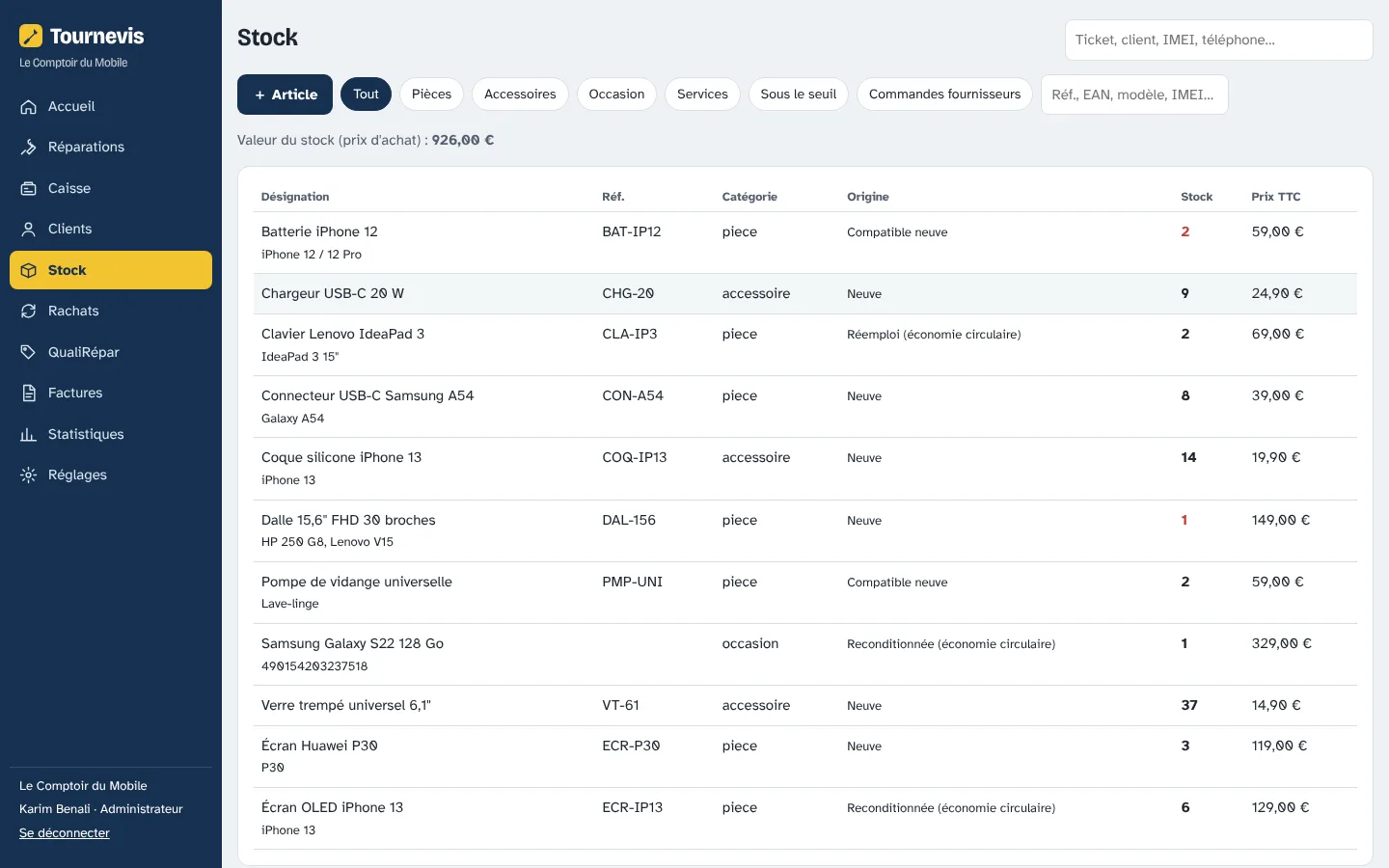Click the QualiRépar tag icon
The image size is (1389, 868).
[x=29, y=353]
